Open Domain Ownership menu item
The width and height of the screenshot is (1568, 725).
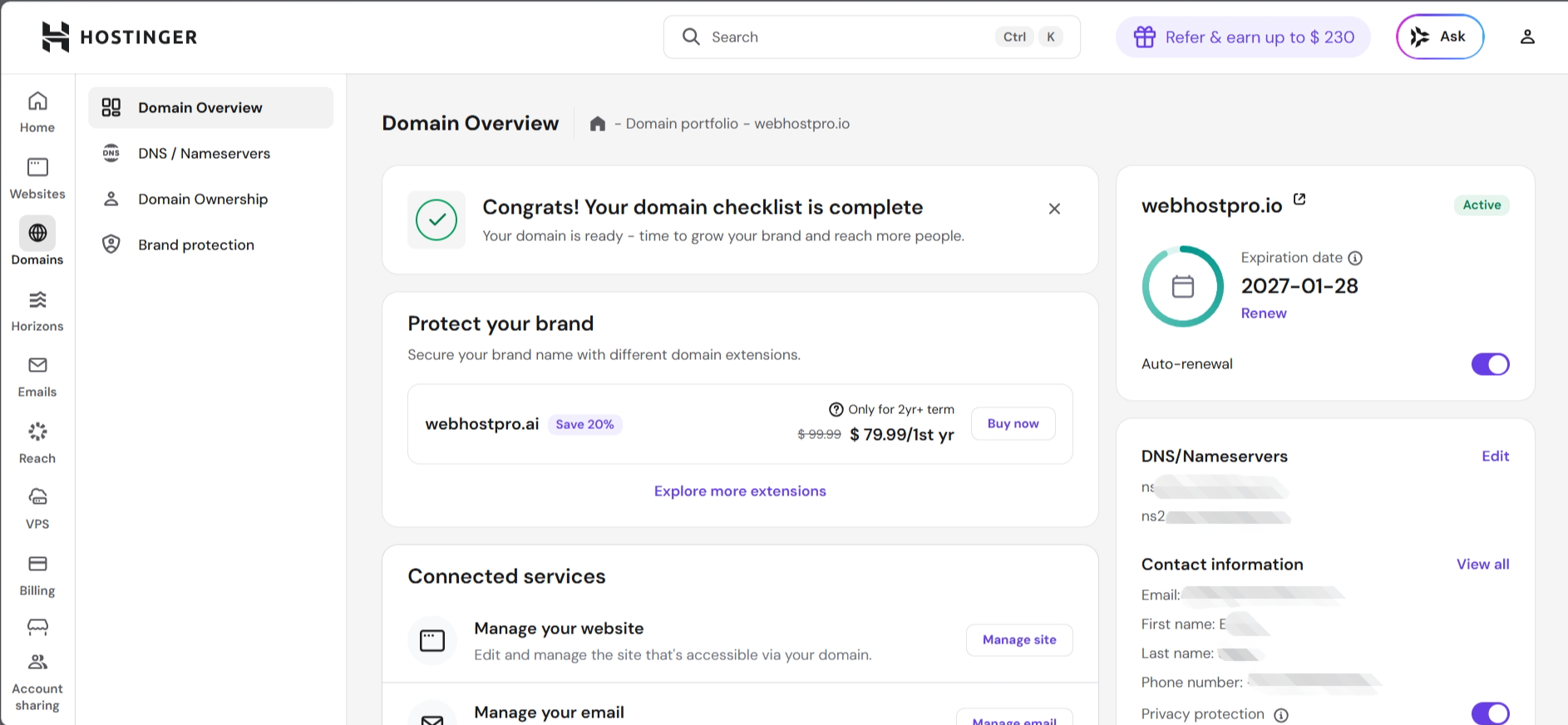(211, 199)
